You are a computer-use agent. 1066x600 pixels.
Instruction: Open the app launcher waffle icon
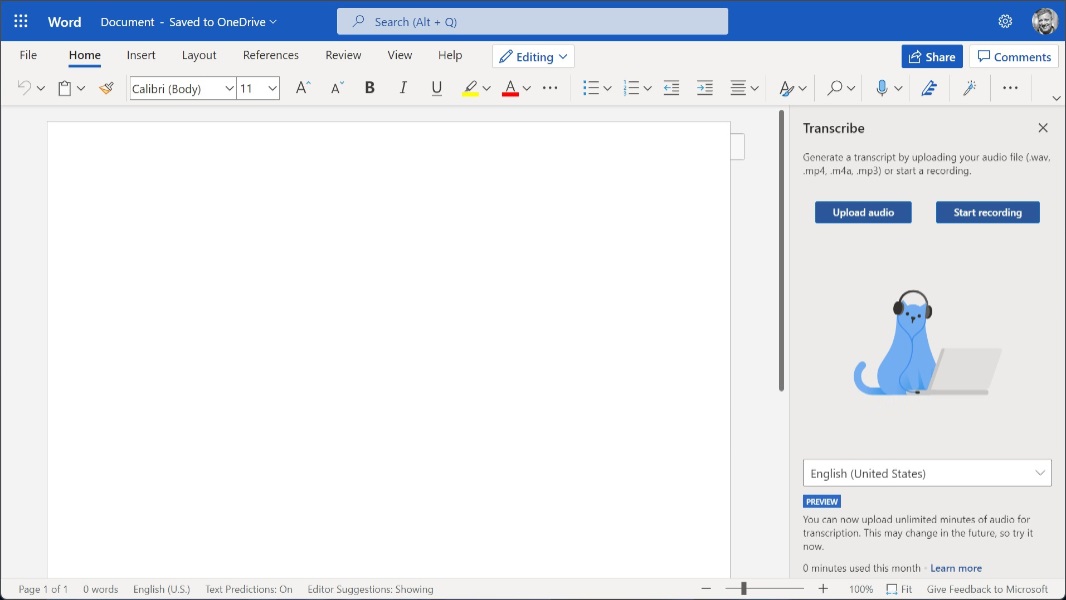point(20,21)
